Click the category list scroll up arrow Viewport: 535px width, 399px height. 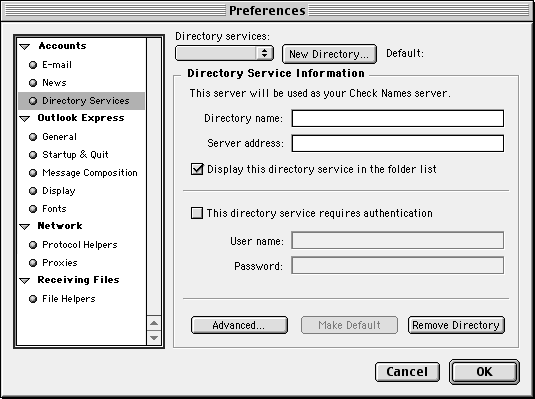(x=154, y=323)
